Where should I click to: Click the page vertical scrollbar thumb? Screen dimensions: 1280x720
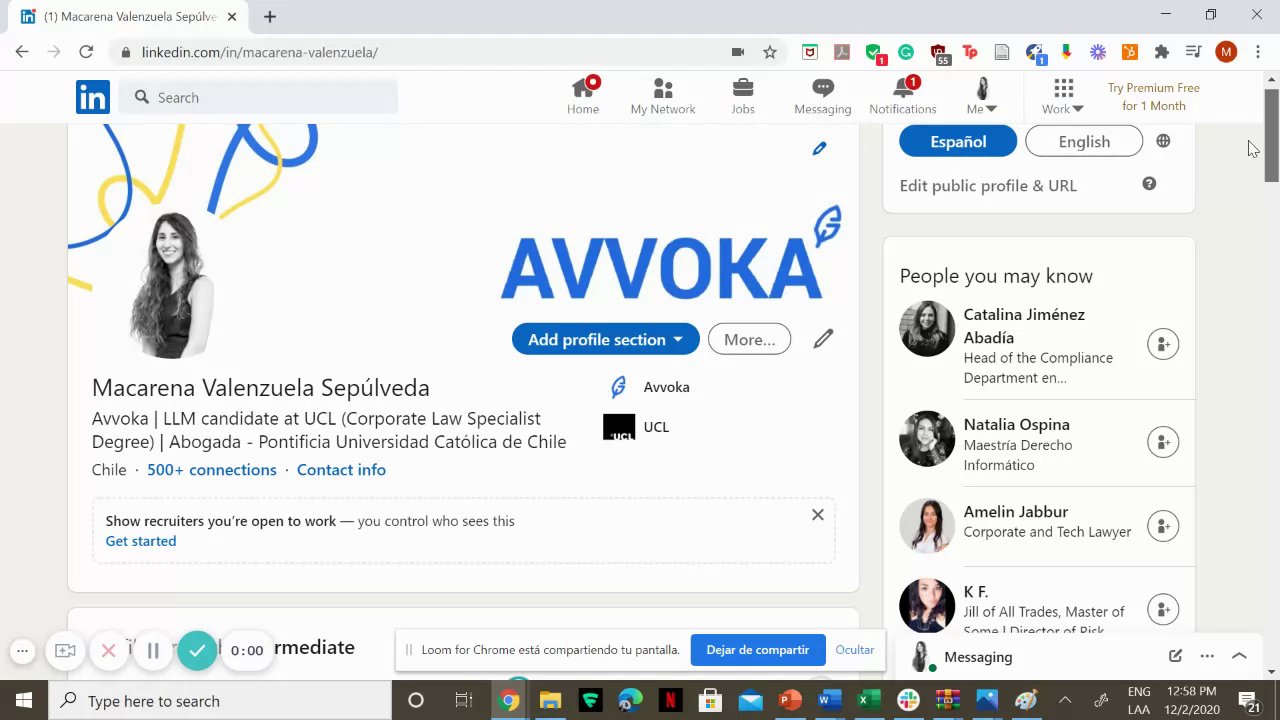[x=1272, y=135]
